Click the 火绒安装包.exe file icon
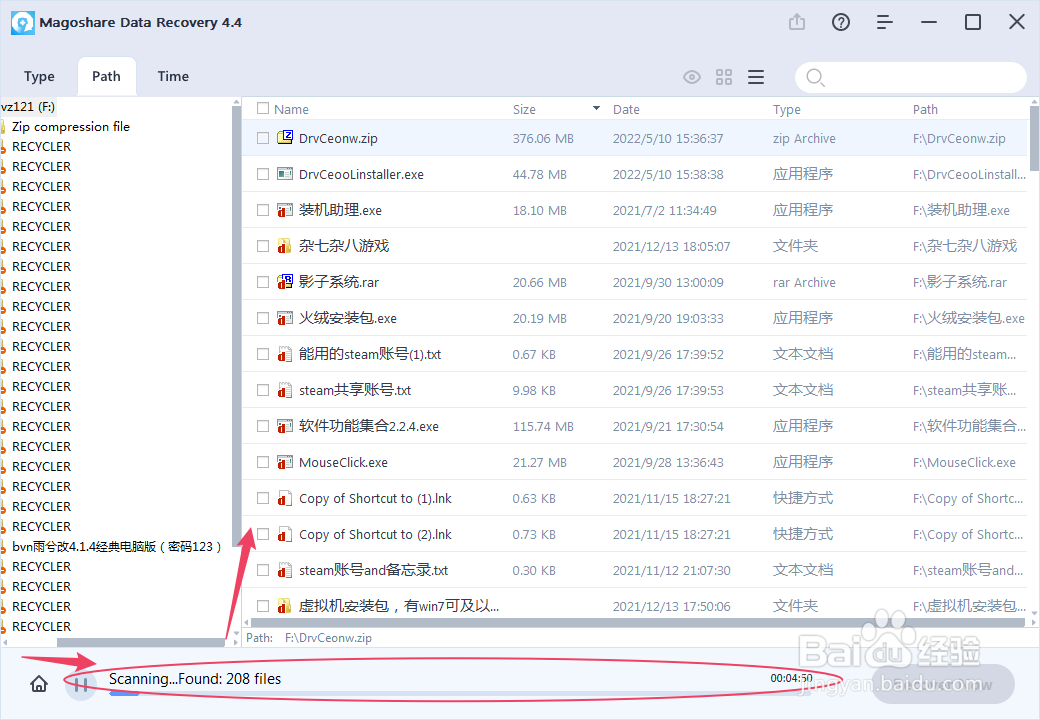This screenshot has width=1040, height=720. tap(285, 318)
